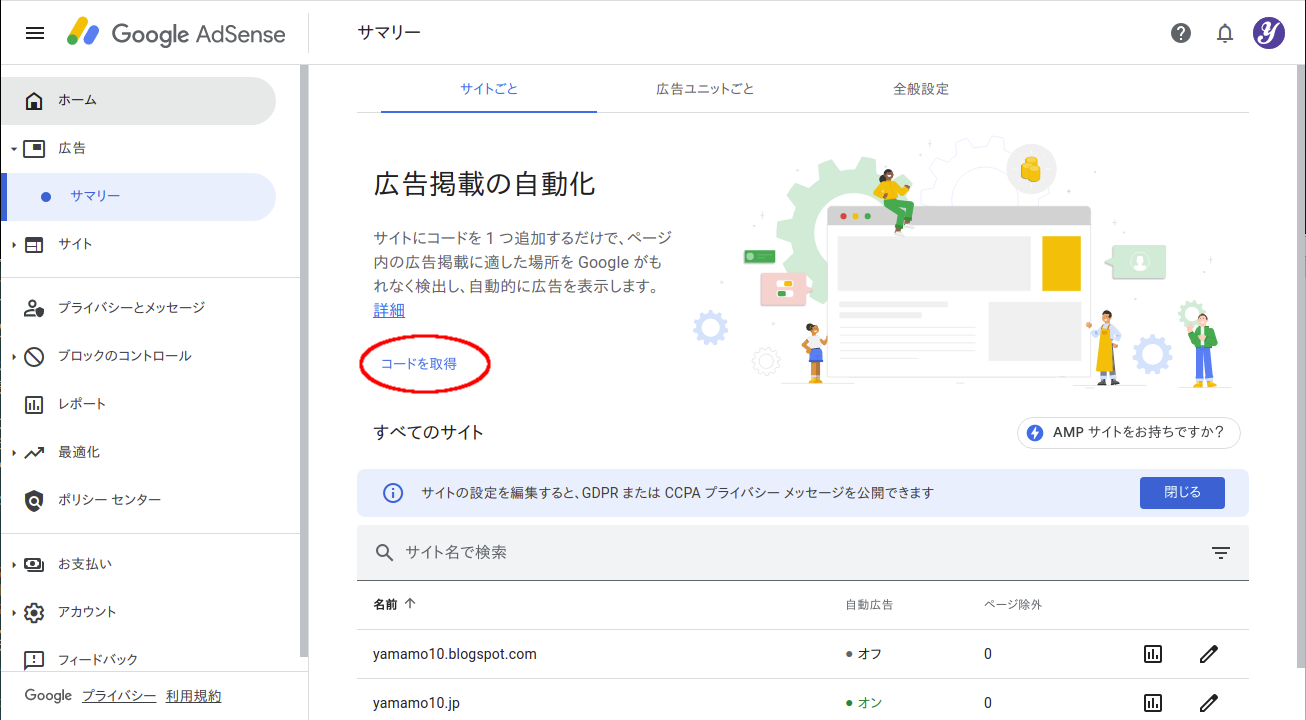Edit pencil icon for yamamo10.blogspot.com
Viewport: 1306px width, 720px height.
coord(1209,654)
